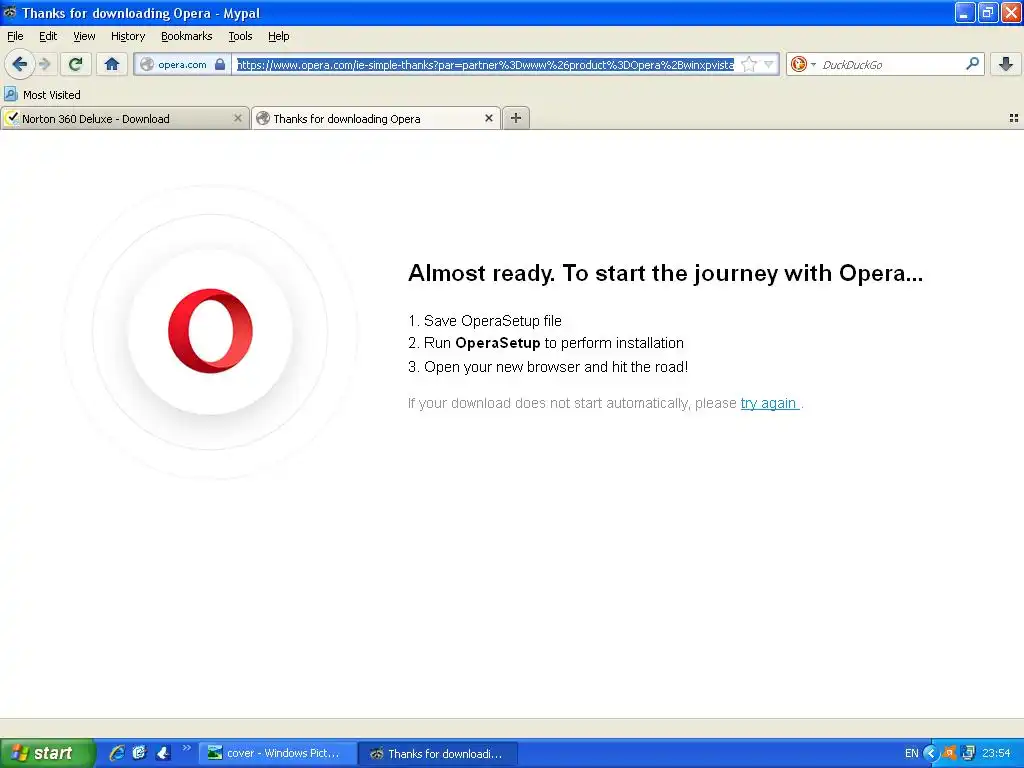Expand the quick launch chevron

(186, 748)
